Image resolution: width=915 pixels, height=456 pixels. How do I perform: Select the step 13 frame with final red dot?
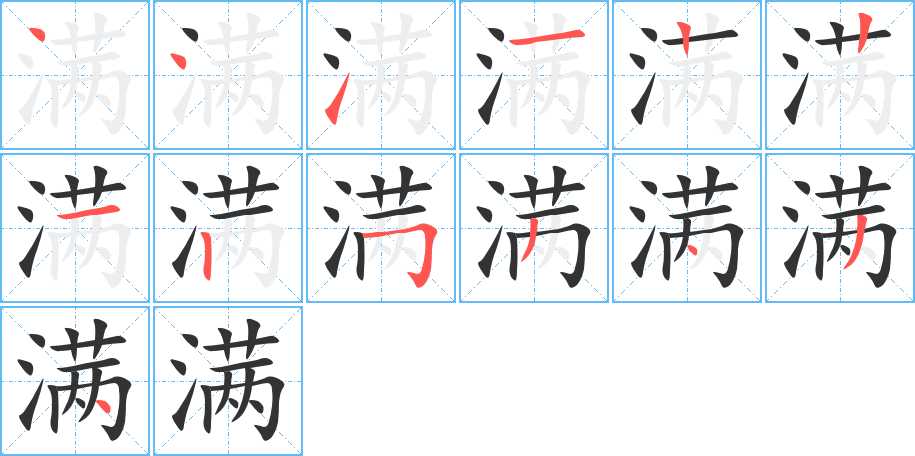(x=75, y=381)
